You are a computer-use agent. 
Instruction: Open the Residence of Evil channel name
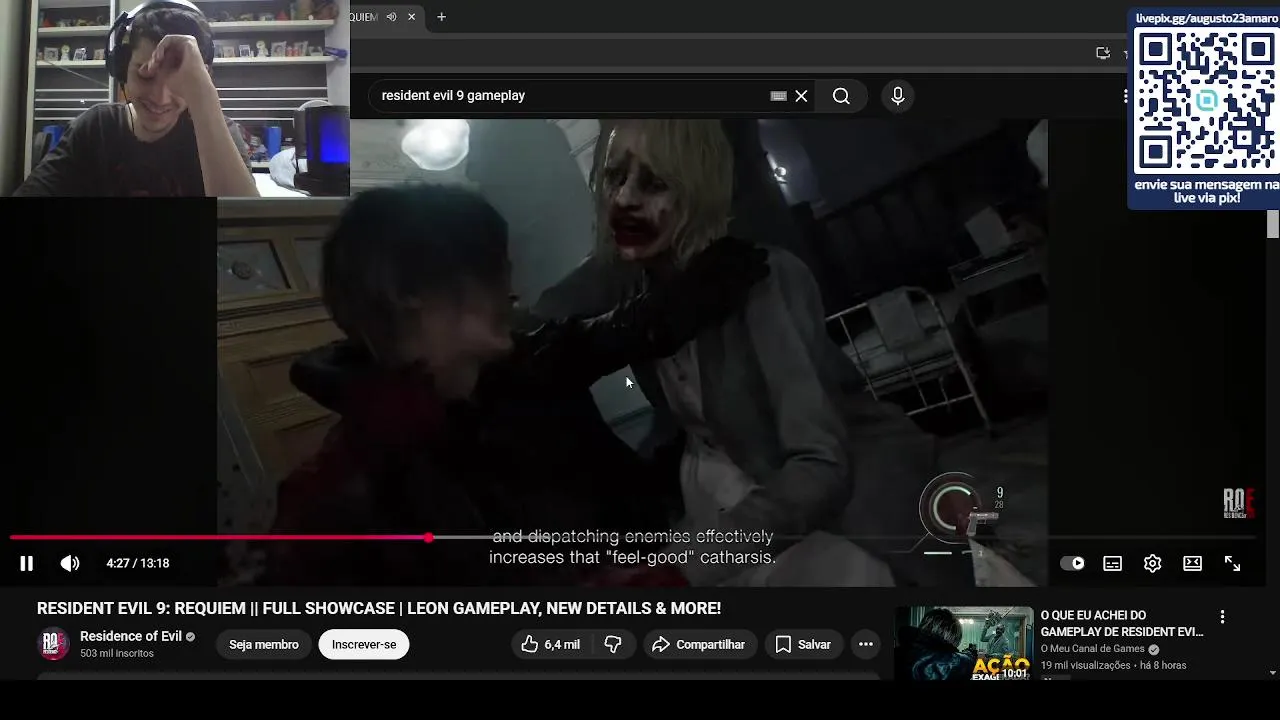131,637
